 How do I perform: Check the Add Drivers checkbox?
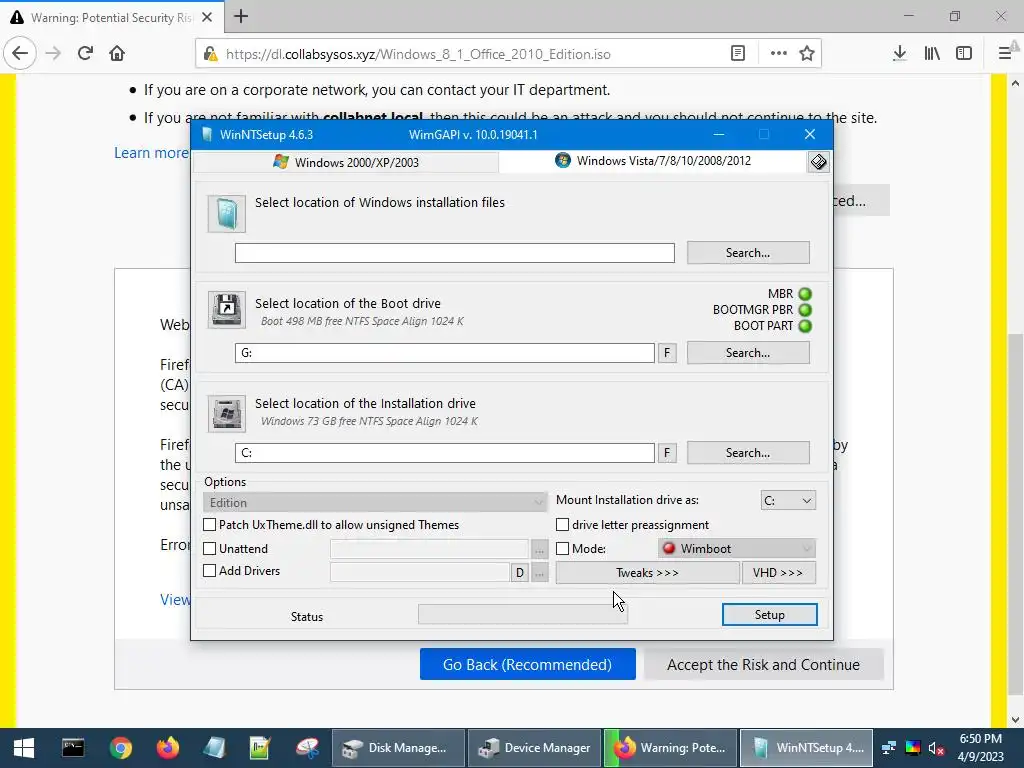point(210,571)
